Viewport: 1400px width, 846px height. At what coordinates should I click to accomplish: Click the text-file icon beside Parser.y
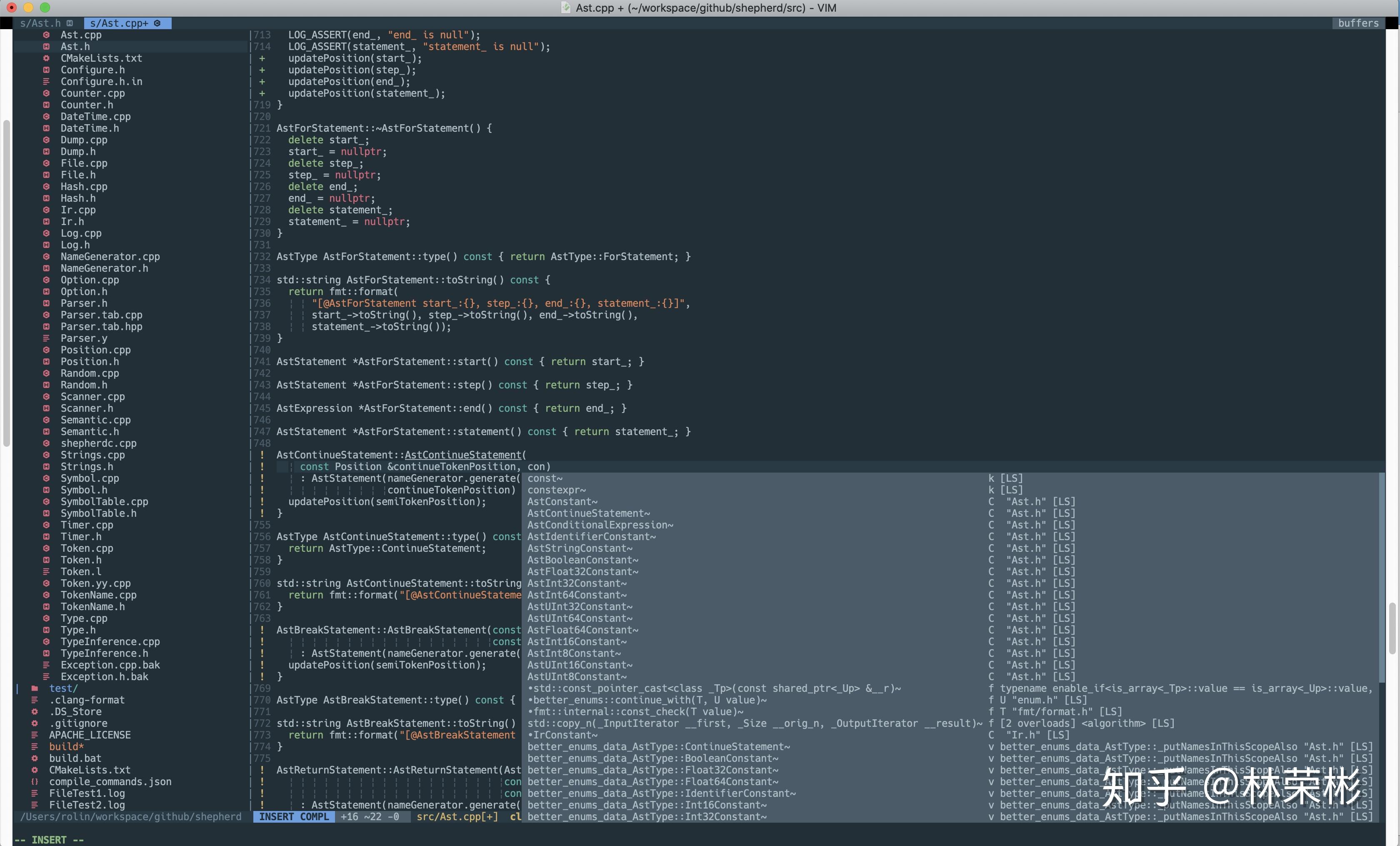click(46, 339)
